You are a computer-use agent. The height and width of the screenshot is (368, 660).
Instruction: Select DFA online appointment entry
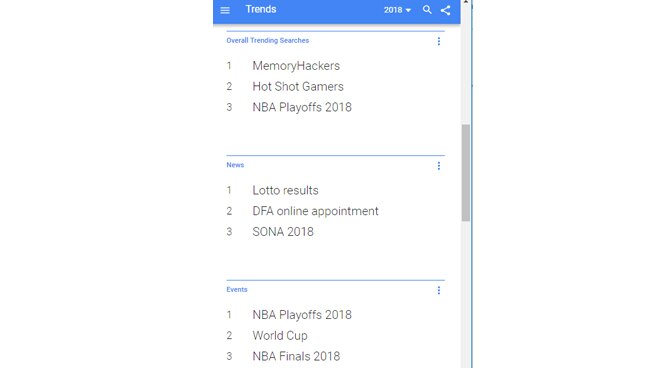(315, 211)
